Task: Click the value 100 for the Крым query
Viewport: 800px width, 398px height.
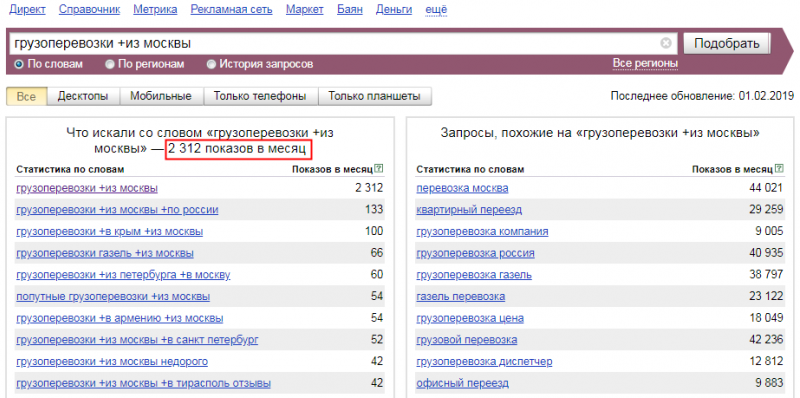Action: 374,232
